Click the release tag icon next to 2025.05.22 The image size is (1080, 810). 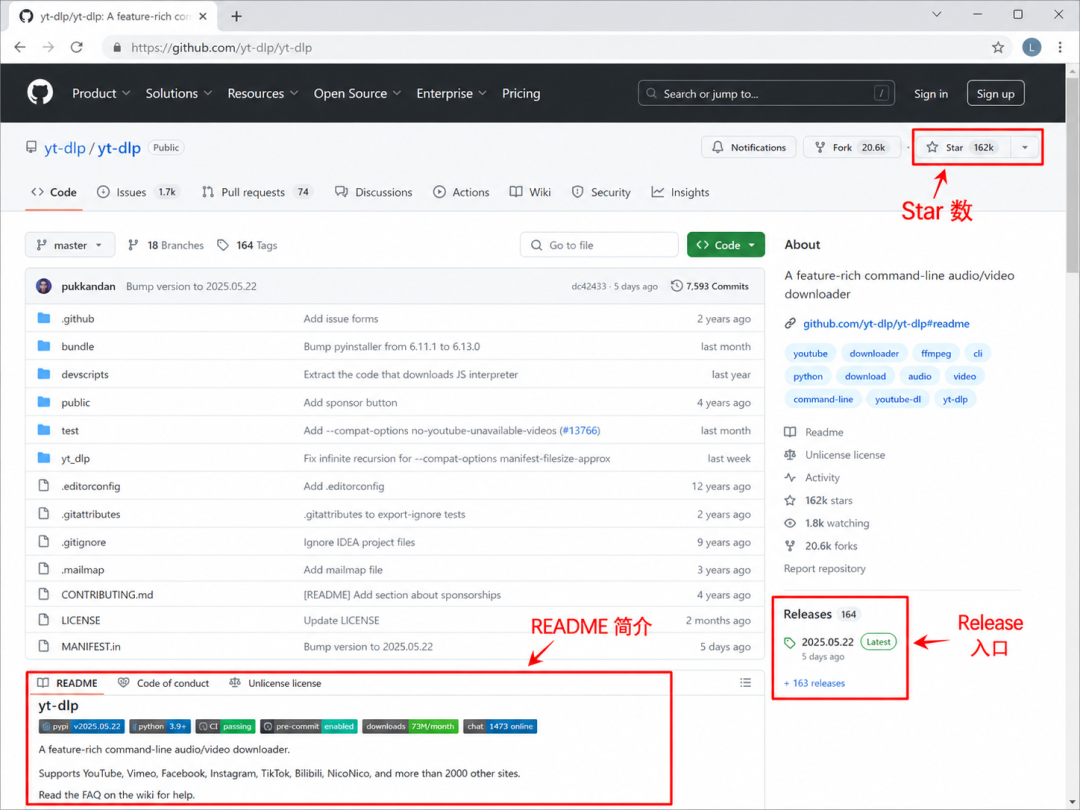(790, 643)
